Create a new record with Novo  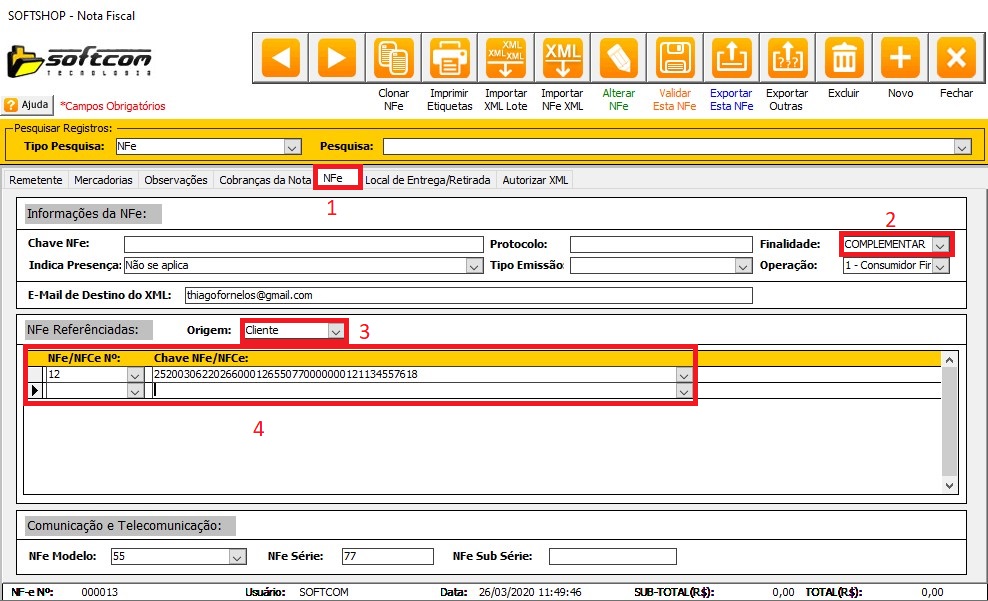[900, 58]
